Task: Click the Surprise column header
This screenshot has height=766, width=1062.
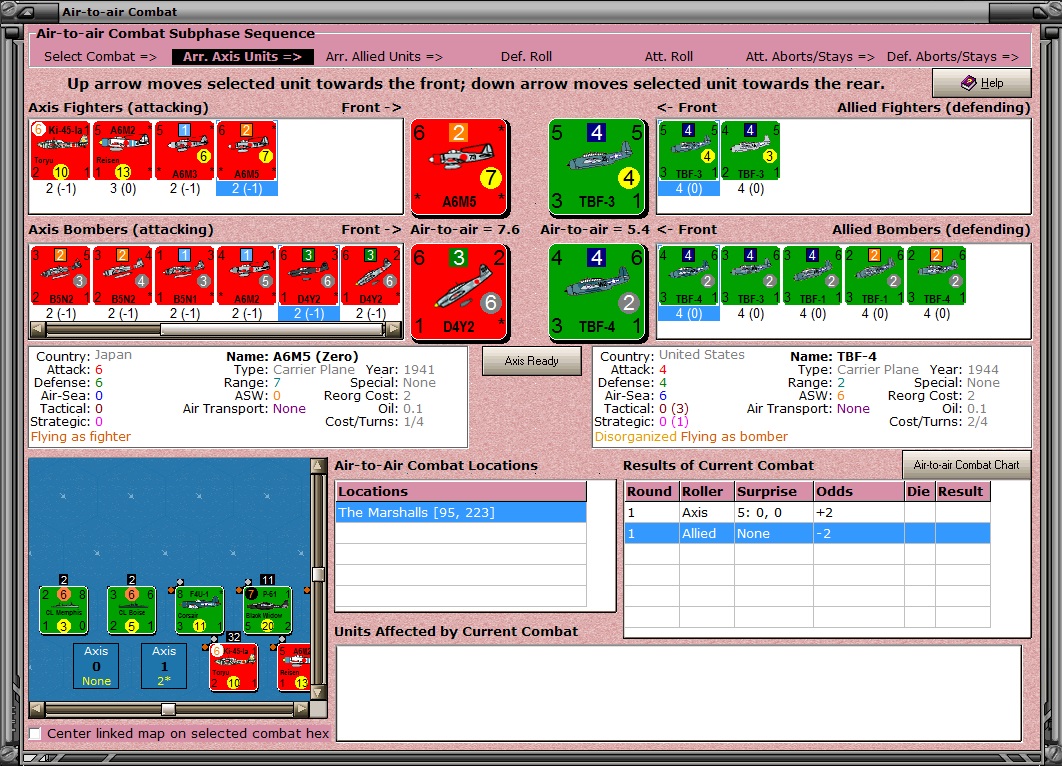Action: click(773, 492)
